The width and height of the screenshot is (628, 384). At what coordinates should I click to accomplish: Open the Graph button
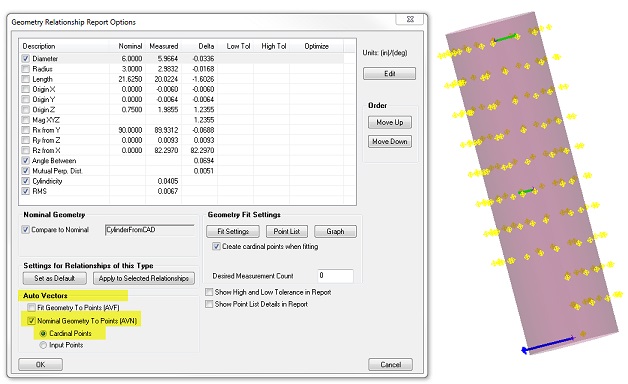[x=335, y=231]
